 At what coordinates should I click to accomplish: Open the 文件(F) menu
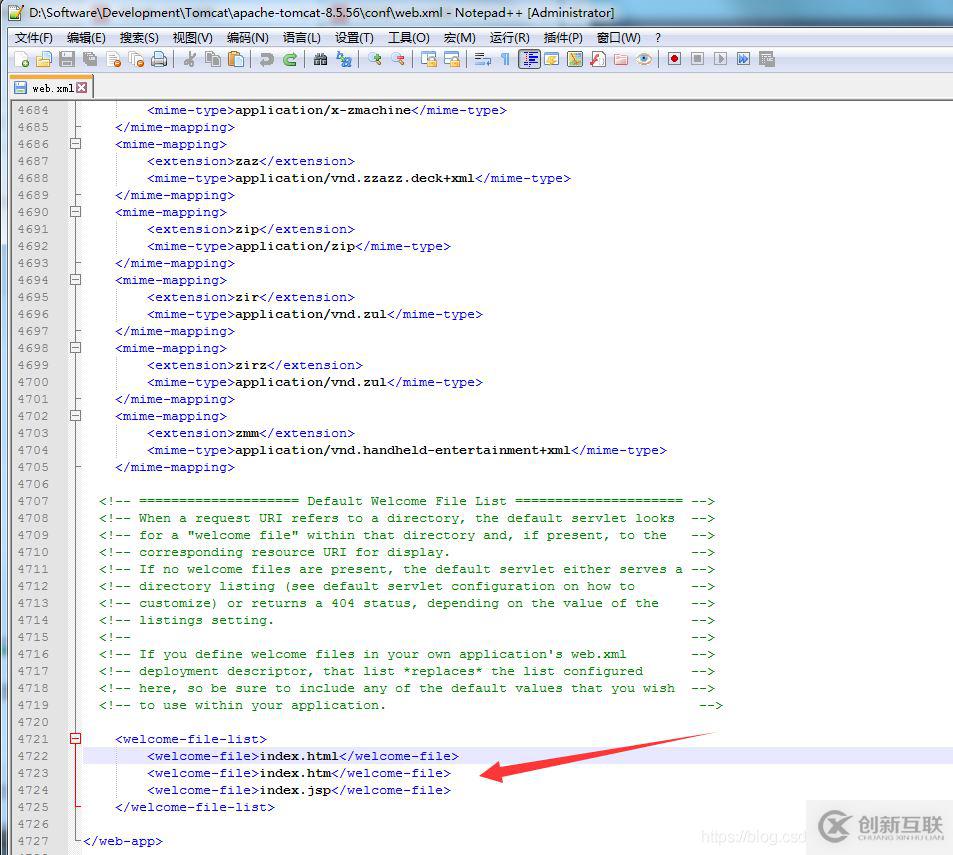coord(33,37)
